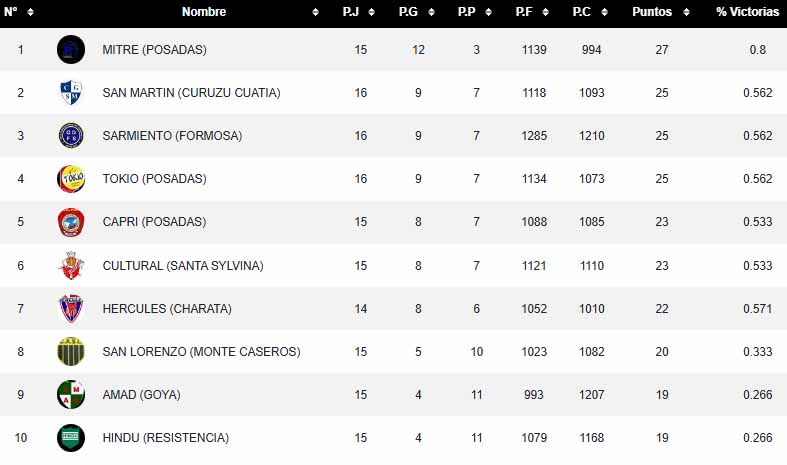Click the Puntos column header
This screenshot has height=465, width=787.
click(652, 12)
